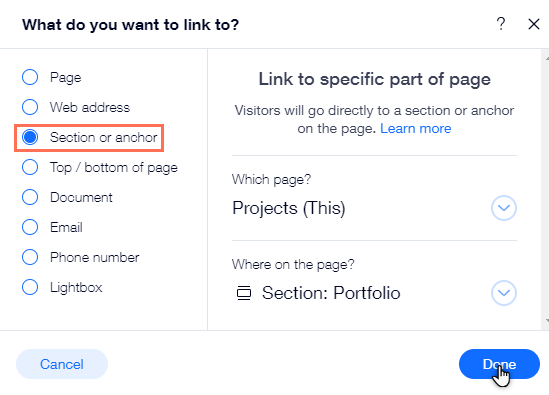Choose the Section or anchor radio button
Image resolution: width=549 pixels, height=395 pixels.
point(30,137)
